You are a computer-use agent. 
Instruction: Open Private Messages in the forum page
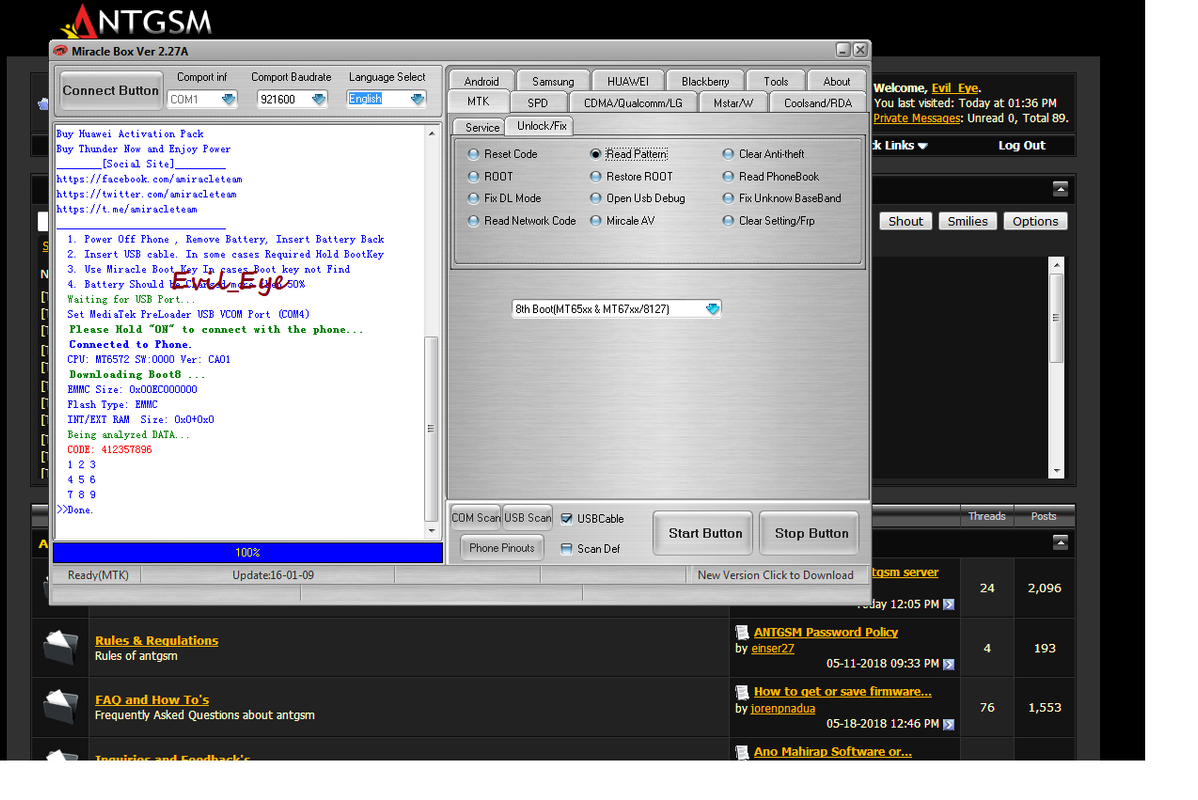click(x=917, y=118)
